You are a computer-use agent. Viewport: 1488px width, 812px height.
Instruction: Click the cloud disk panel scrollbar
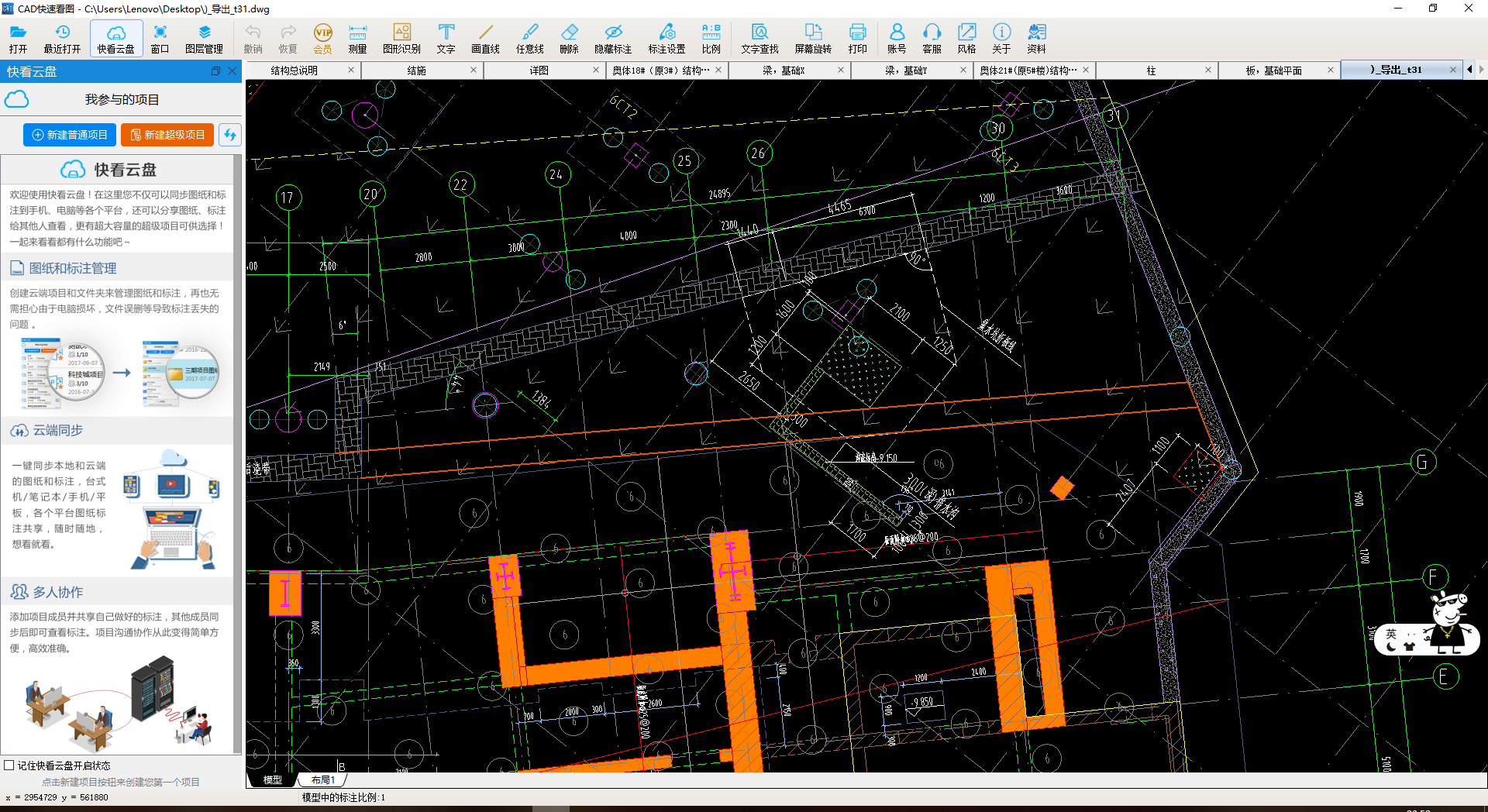238,454
